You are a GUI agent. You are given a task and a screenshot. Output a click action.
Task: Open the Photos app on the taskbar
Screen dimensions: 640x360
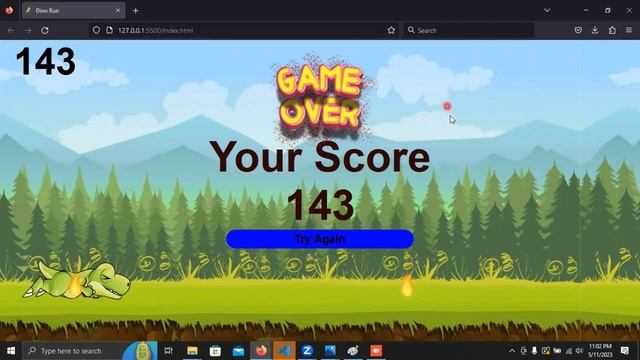[x=330, y=351]
